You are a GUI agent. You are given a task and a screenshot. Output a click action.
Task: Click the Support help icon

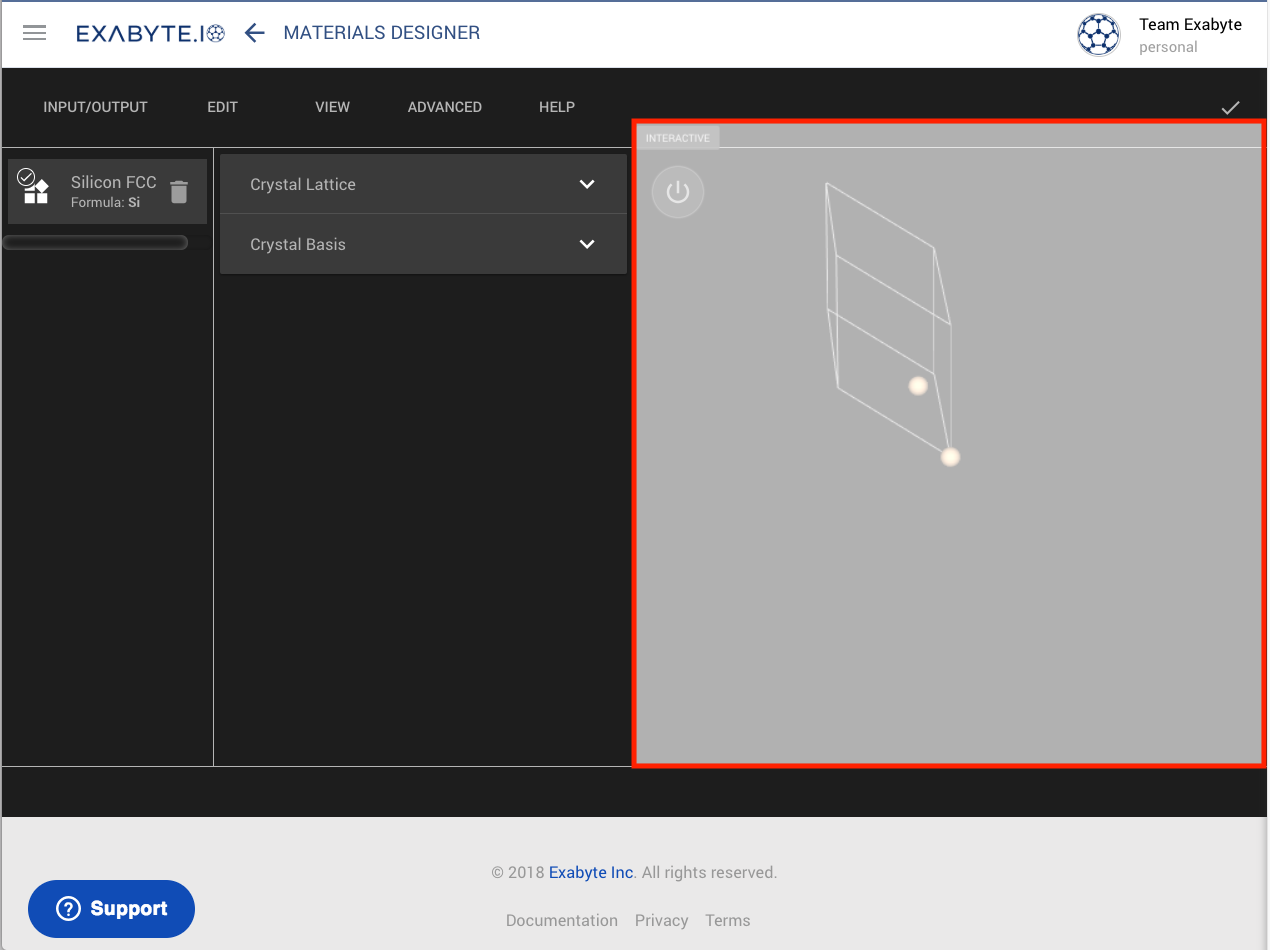(68, 908)
